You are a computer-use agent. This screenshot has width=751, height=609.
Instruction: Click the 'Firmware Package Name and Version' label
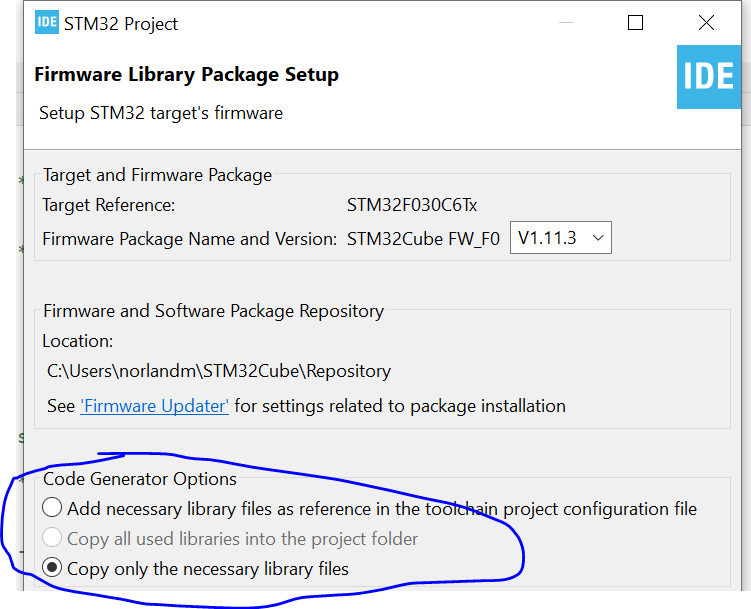point(190,239)
